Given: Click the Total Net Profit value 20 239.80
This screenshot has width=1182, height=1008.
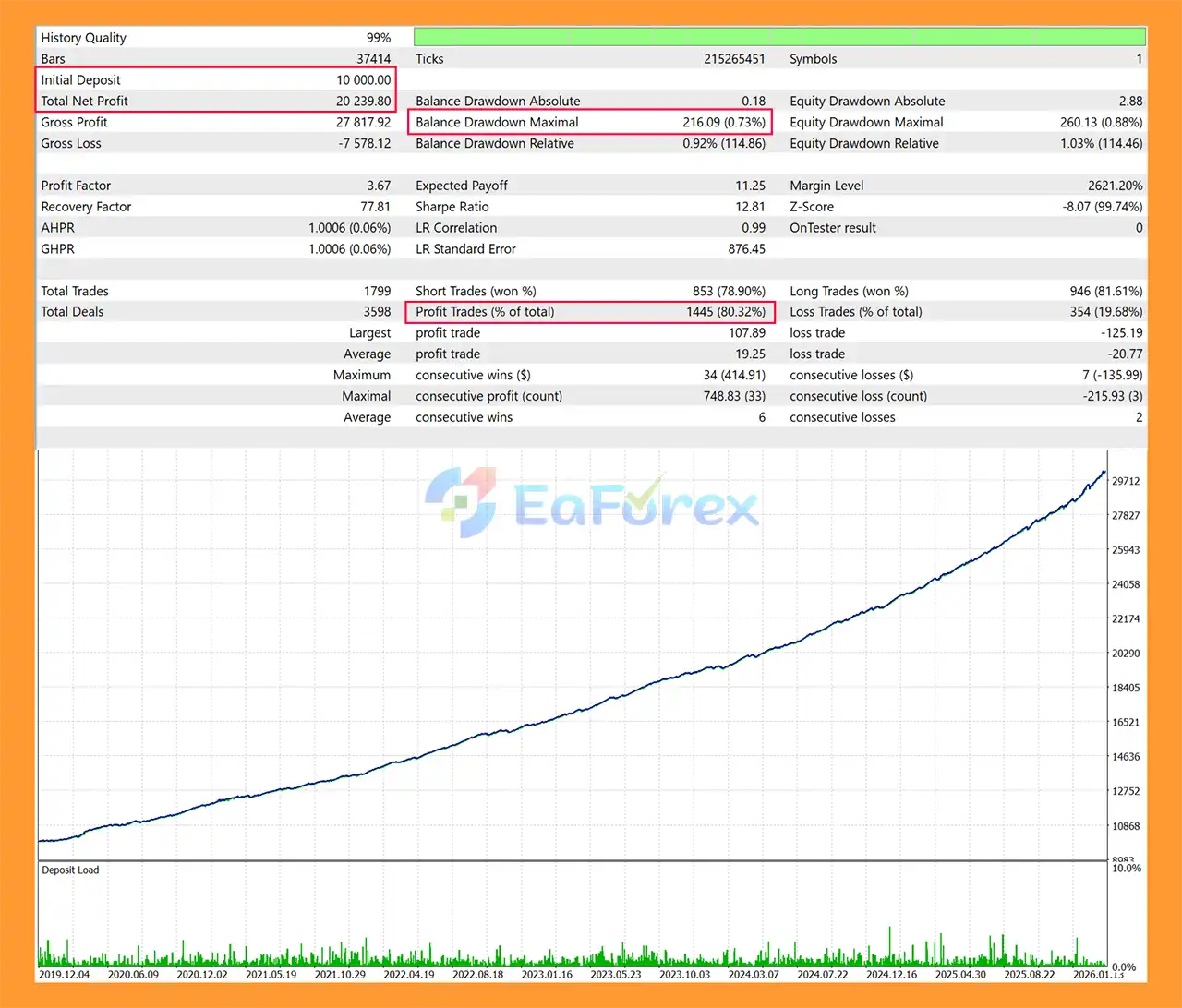Looking at the screenshot, I should click(x=363, y=102).
